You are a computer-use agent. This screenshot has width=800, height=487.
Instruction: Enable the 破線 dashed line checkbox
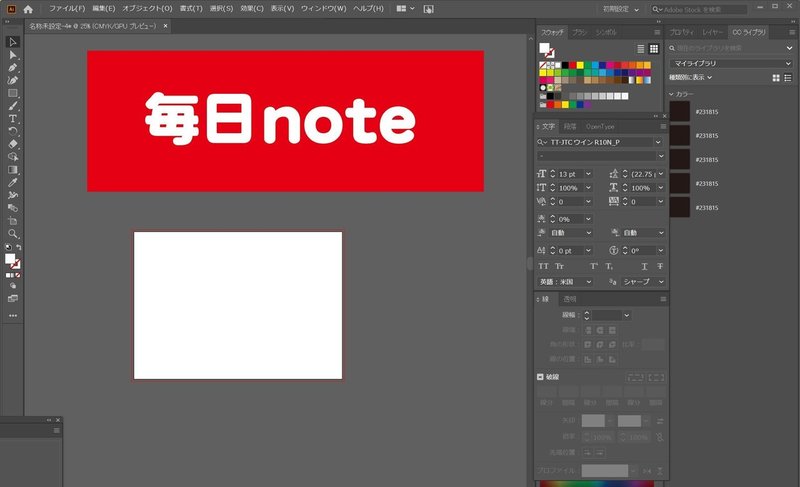pyautogui.click(x=540, y=377)
